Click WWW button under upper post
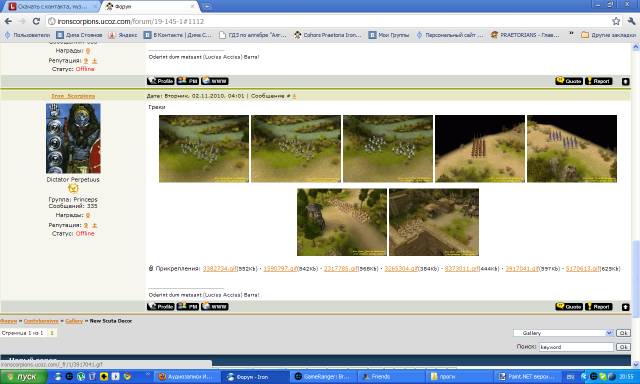The width and height of the screenshot is (640, 384). pos(215,81)
